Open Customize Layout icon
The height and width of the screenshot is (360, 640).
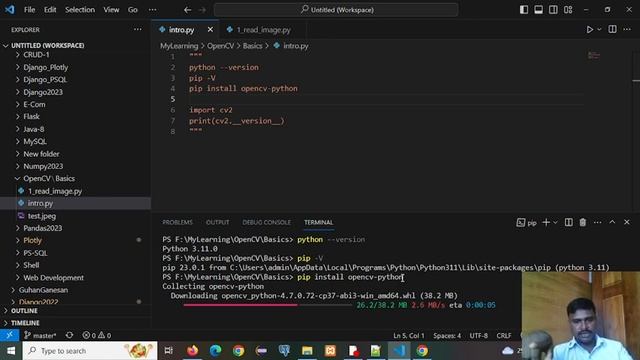568,10
